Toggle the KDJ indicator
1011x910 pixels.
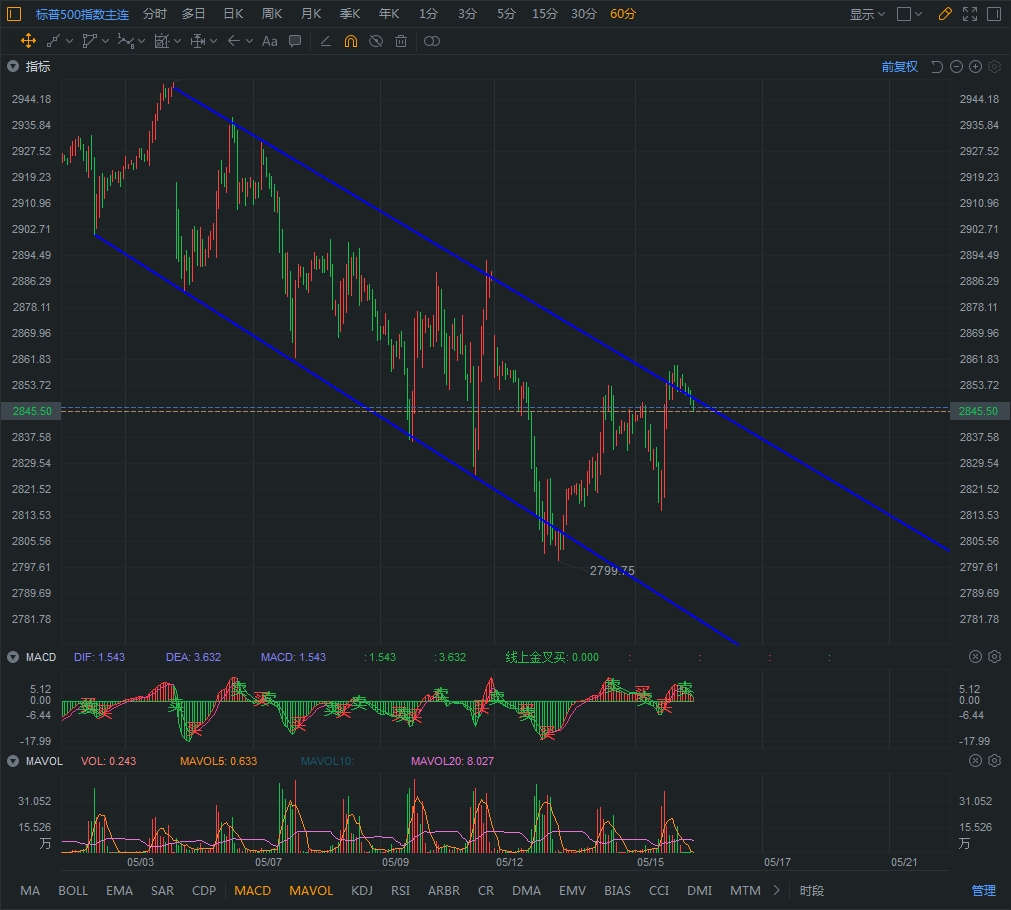coord(362,891)
